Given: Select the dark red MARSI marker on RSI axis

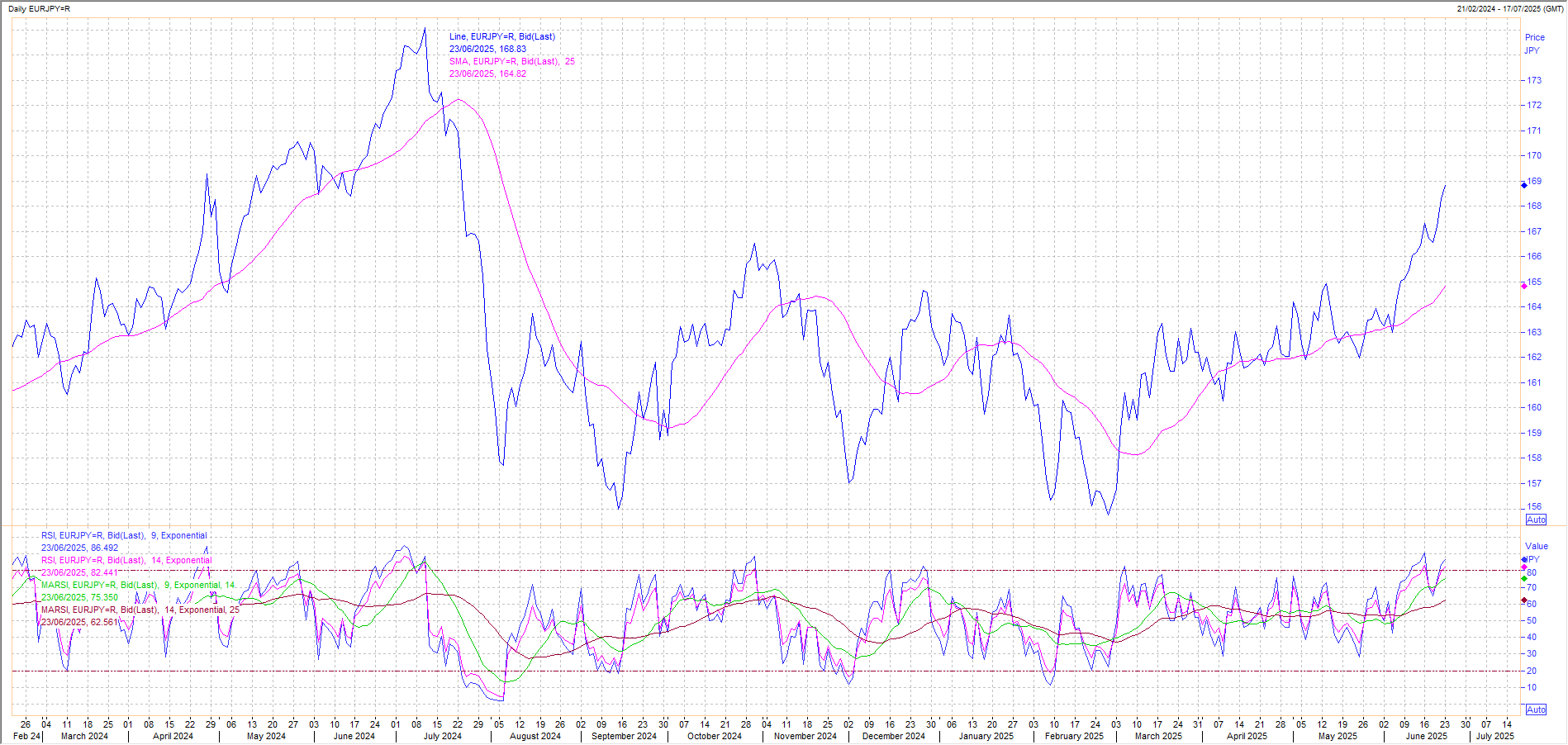Looking at the screenshot, I should coord(1524,600).
